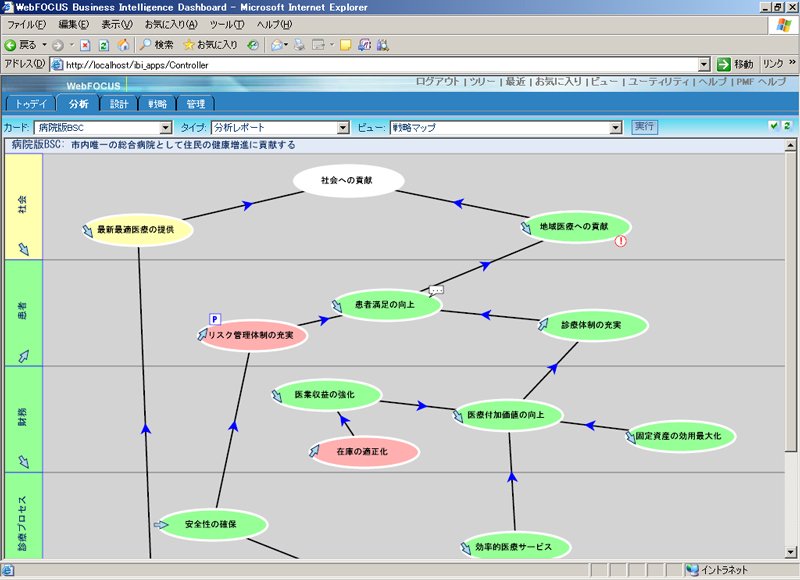Click the speech bubble comment icon above 患者満足の向上
Image resolution: width=800 pixels, height=580 pixels.
point(436,290)
